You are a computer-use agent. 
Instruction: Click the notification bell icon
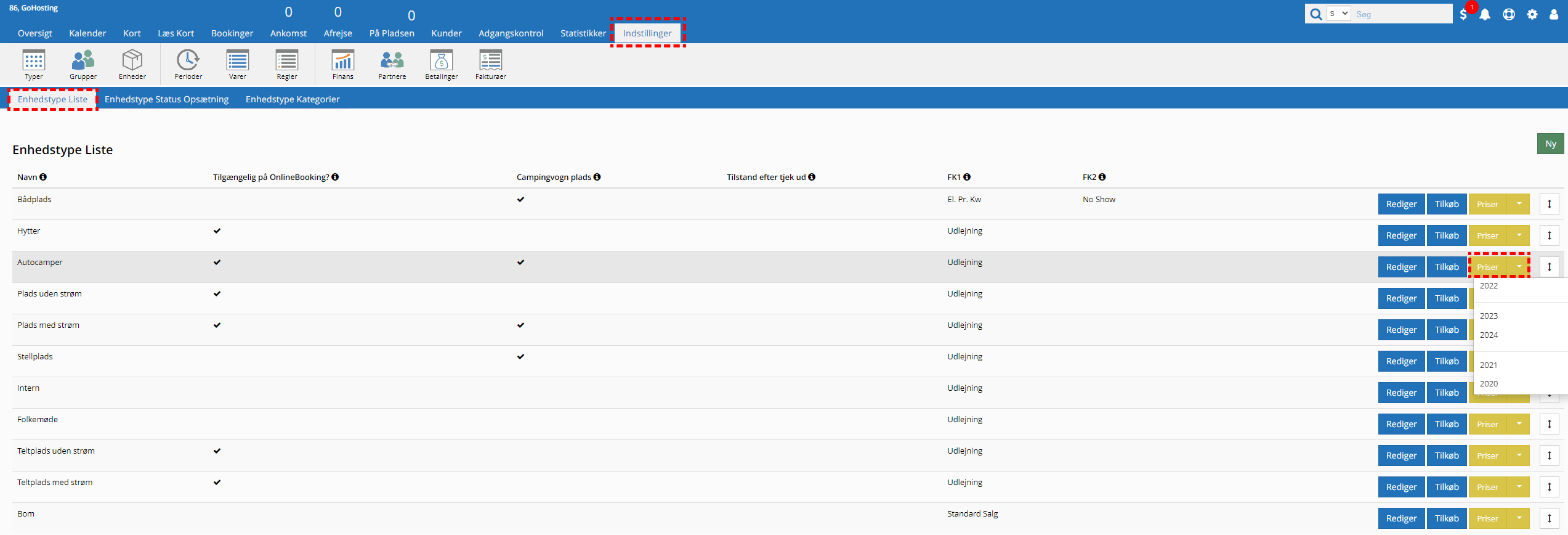click(1485, 15)
